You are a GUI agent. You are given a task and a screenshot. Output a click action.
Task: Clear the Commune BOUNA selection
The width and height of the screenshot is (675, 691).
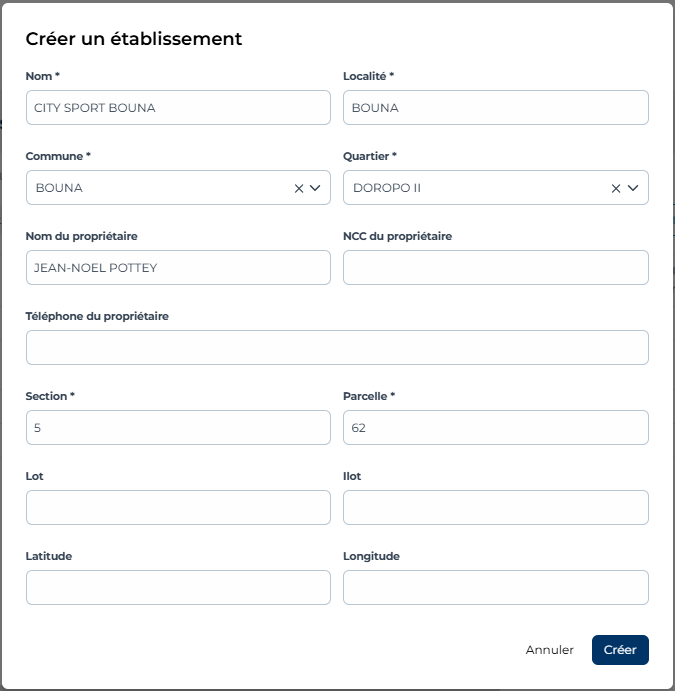tap(298, 188)
